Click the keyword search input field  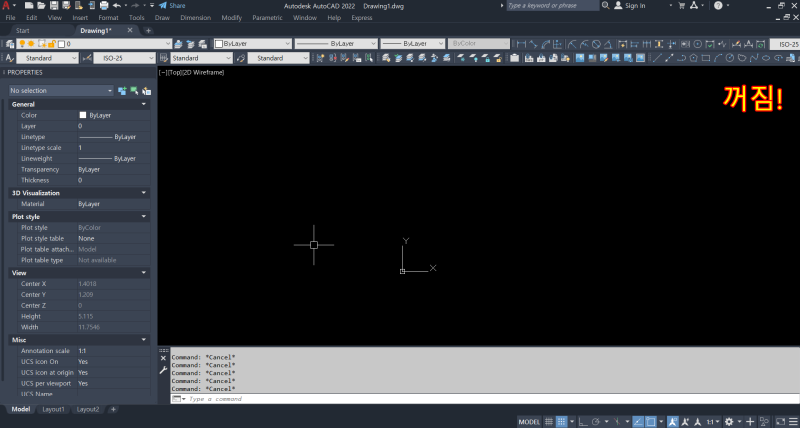(x=552, y=6)
